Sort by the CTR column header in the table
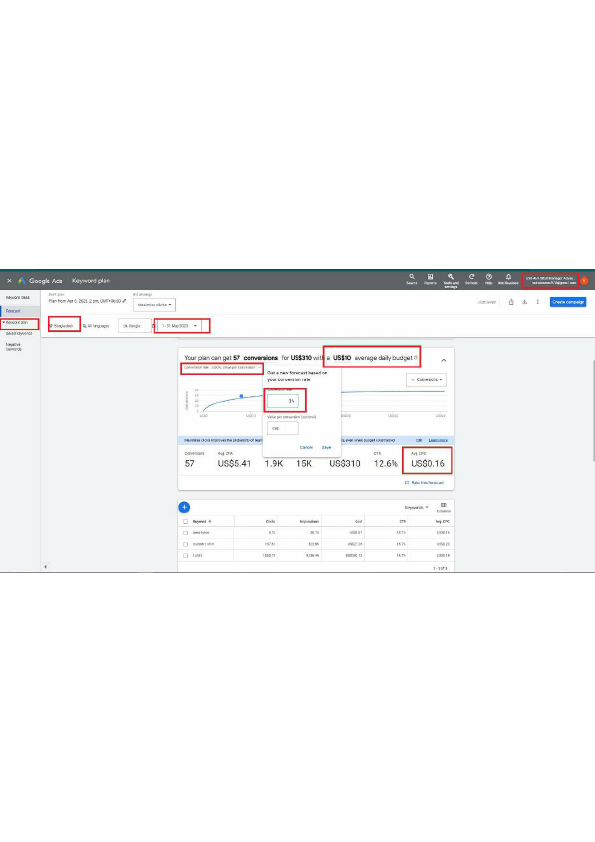 [x=402, y=521]
